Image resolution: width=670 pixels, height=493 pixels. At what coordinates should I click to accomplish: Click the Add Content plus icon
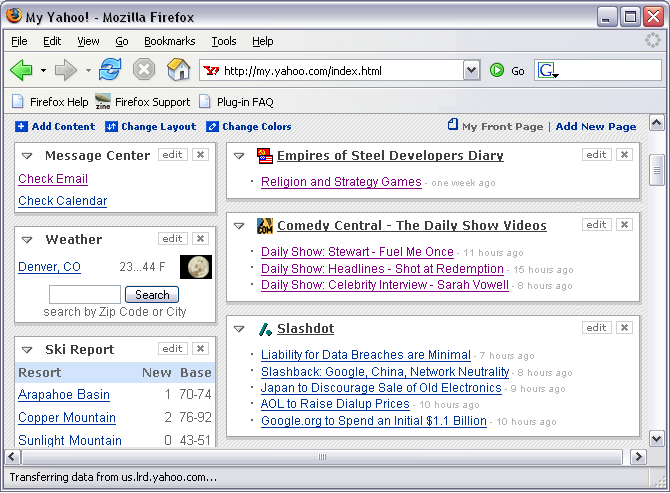click(x=21, y=126)
